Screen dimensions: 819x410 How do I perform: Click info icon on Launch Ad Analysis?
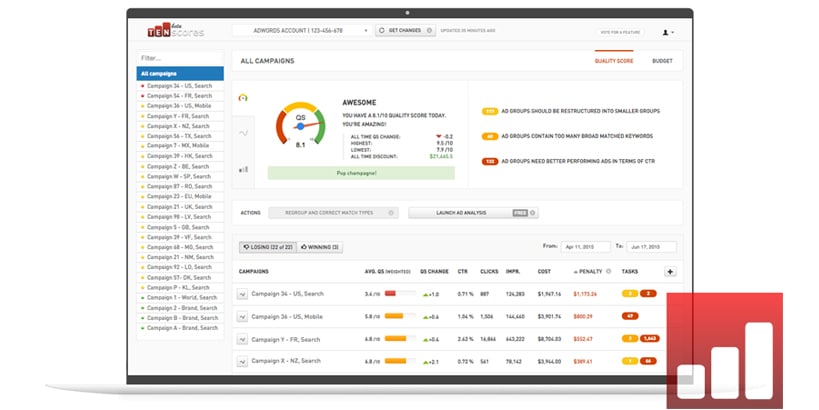pyautogui.click(x=533, y=213)
